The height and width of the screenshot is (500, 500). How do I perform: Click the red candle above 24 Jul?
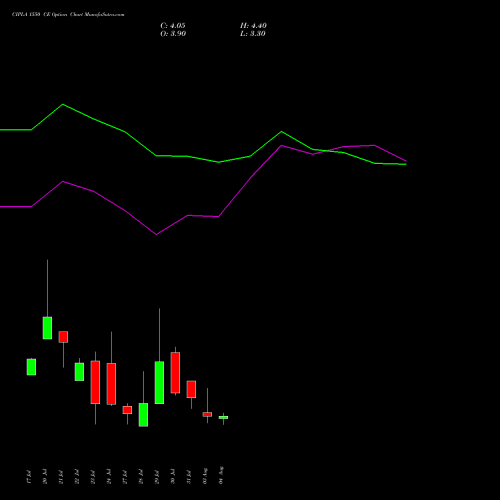coord(111,384)
